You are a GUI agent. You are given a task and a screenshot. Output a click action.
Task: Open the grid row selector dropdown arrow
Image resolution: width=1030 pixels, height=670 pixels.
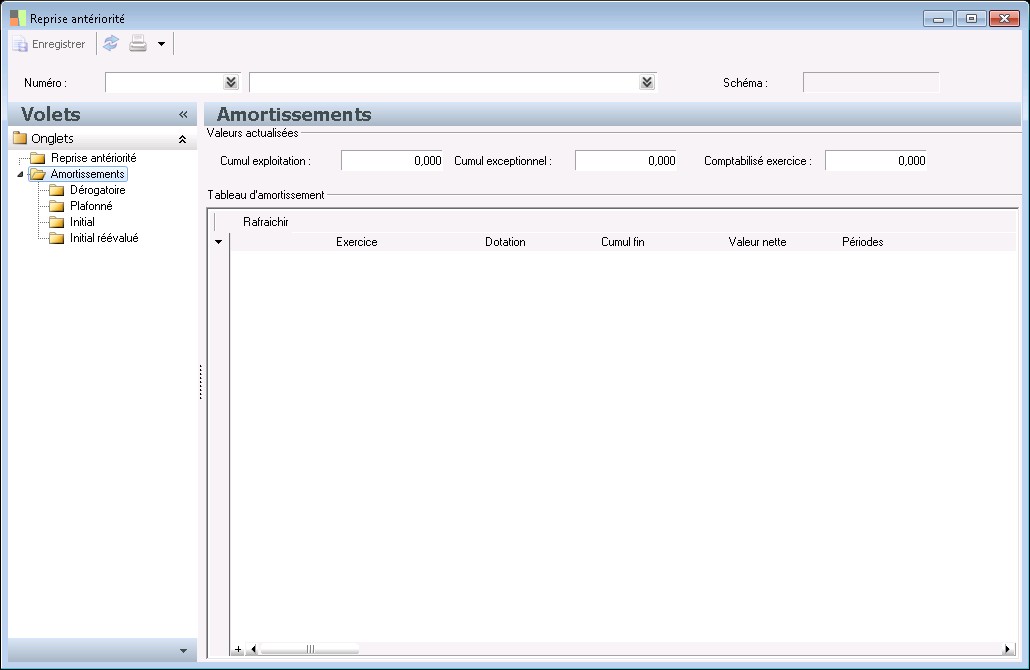click(219, 242)
